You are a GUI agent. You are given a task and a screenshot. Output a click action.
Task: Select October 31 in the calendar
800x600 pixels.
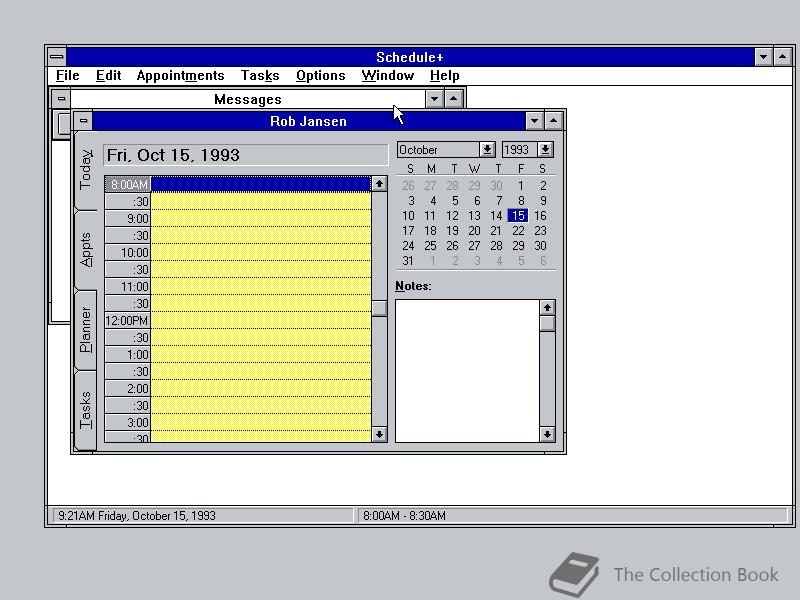click(408, 261)
